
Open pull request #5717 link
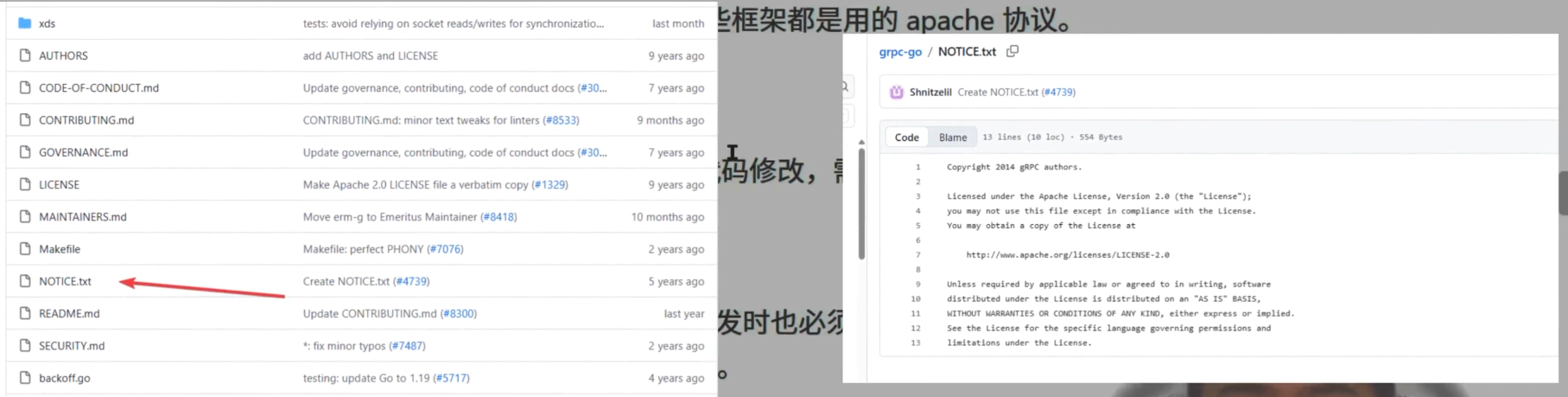[x=451, y=378]
